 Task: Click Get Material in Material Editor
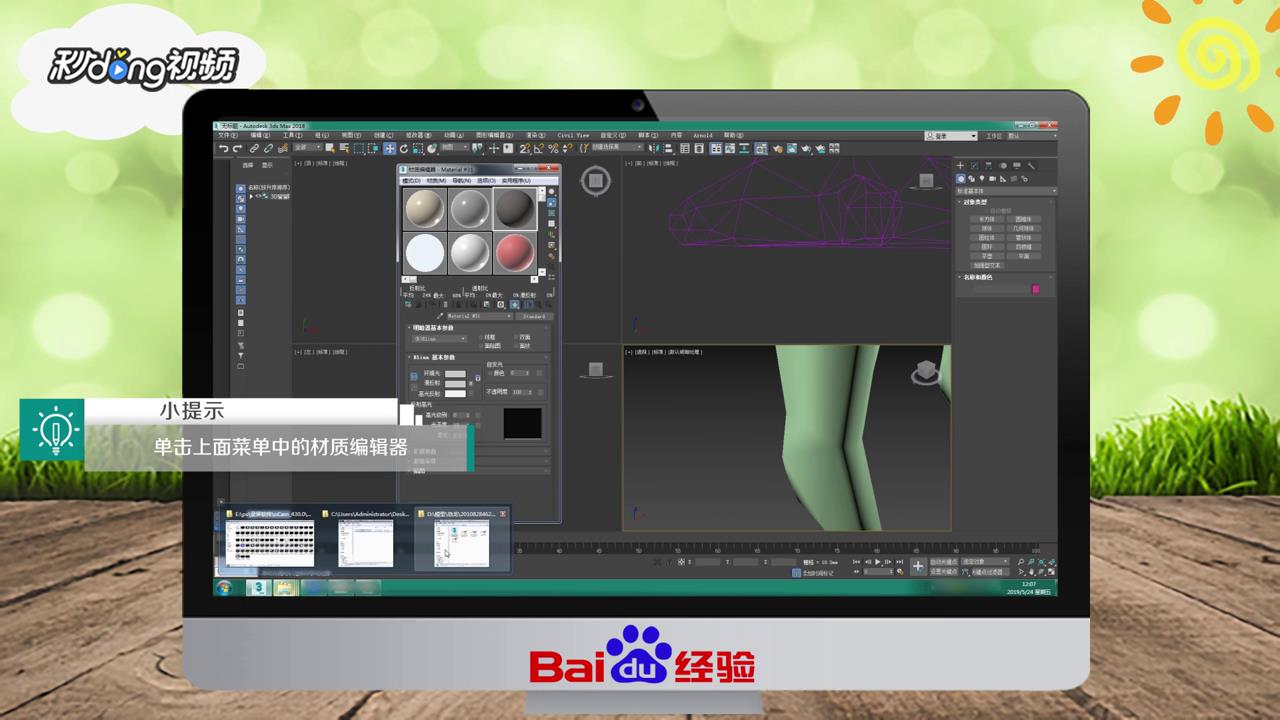tap(408, 304)
